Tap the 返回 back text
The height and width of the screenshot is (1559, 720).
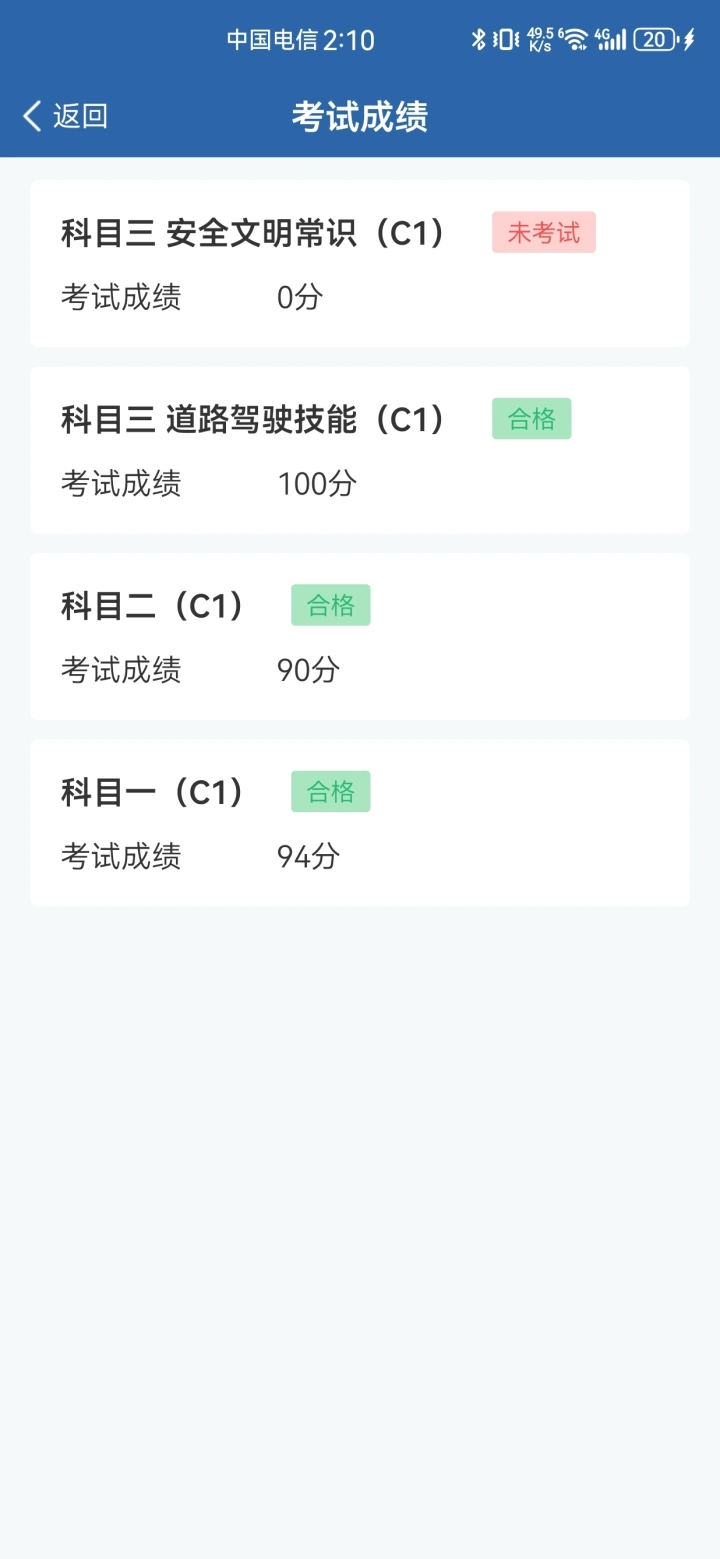(x=80, y=116)
